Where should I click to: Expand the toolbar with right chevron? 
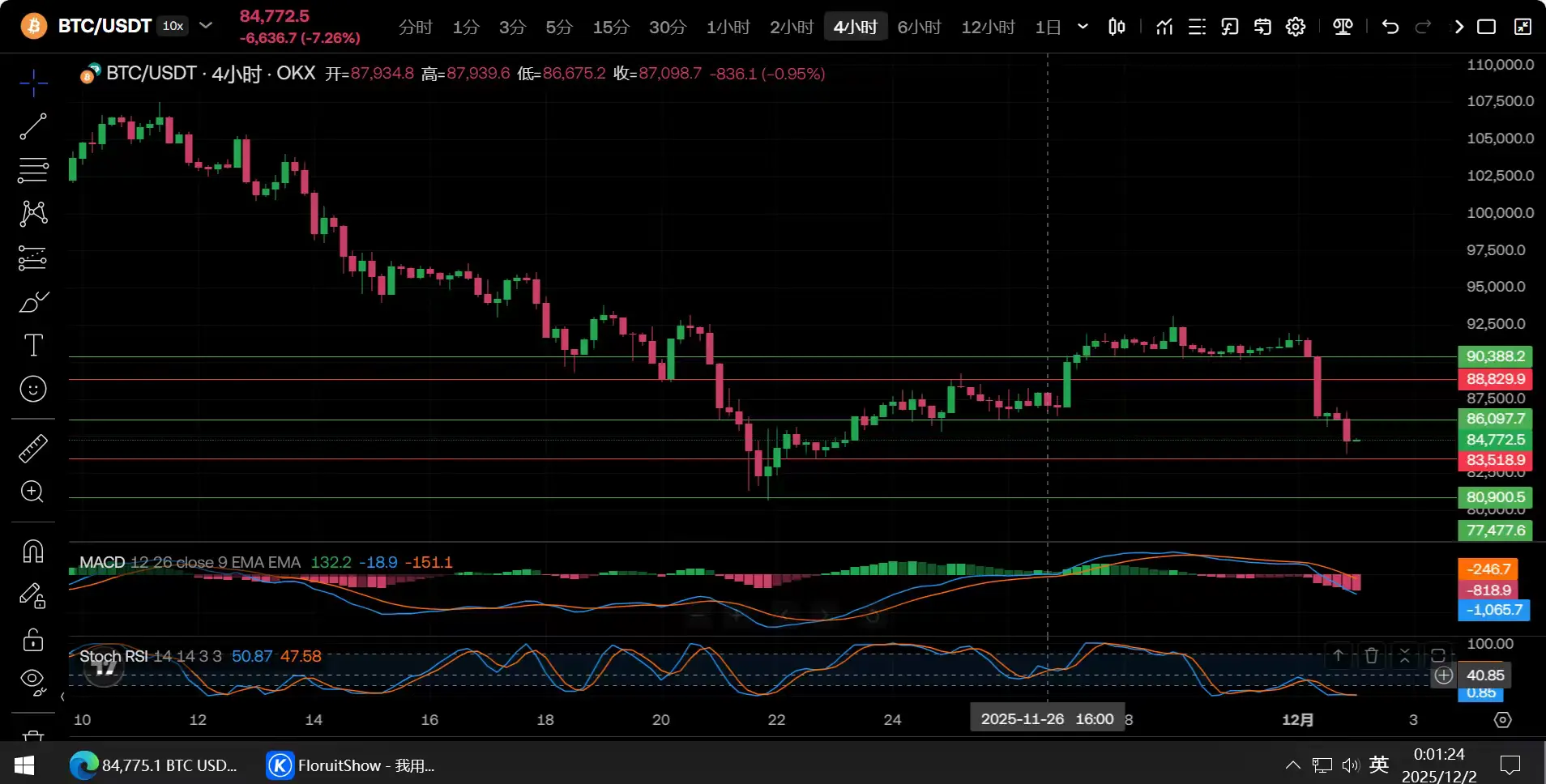[1458, 27]
